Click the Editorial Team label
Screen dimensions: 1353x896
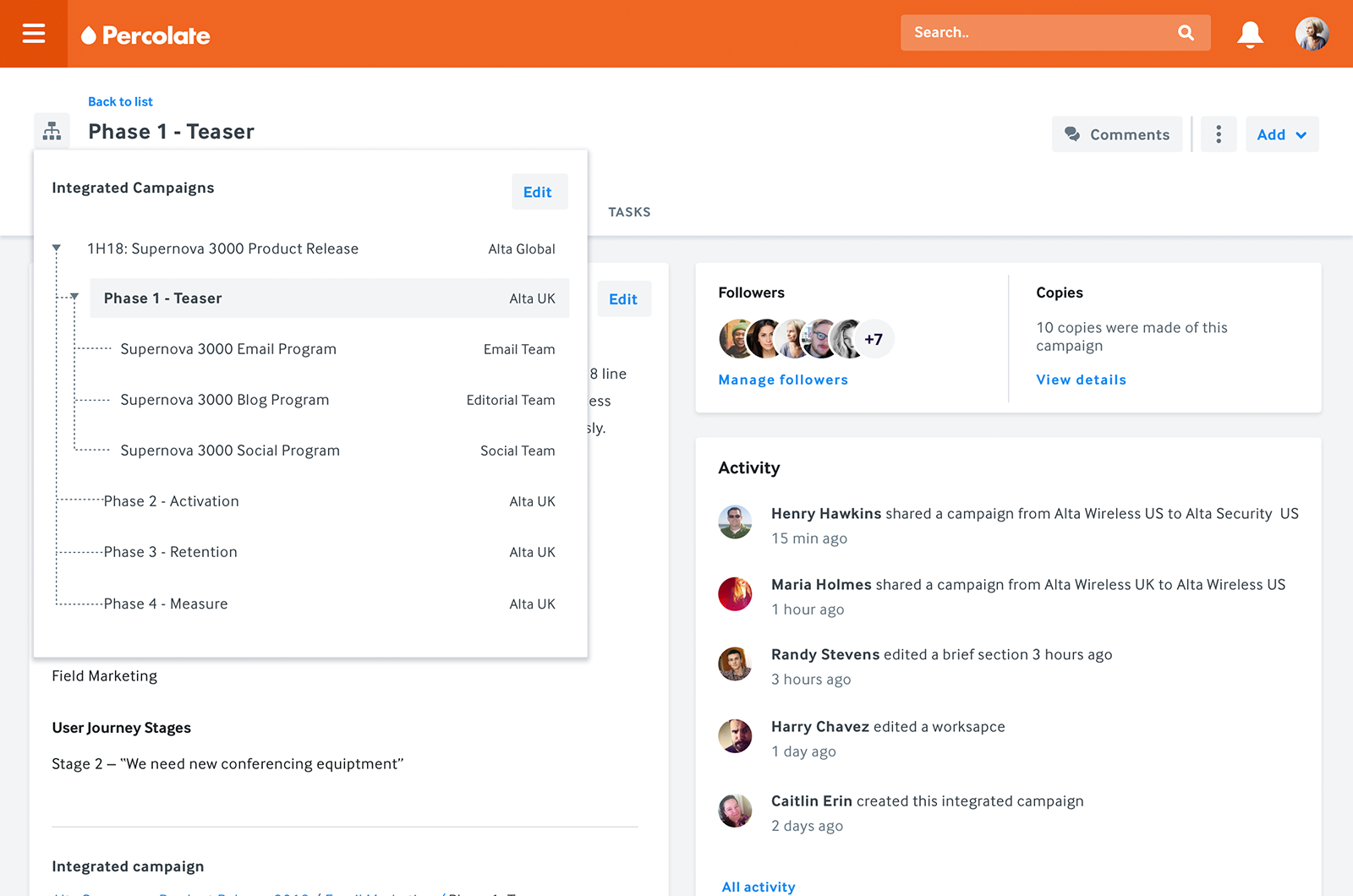511,400
